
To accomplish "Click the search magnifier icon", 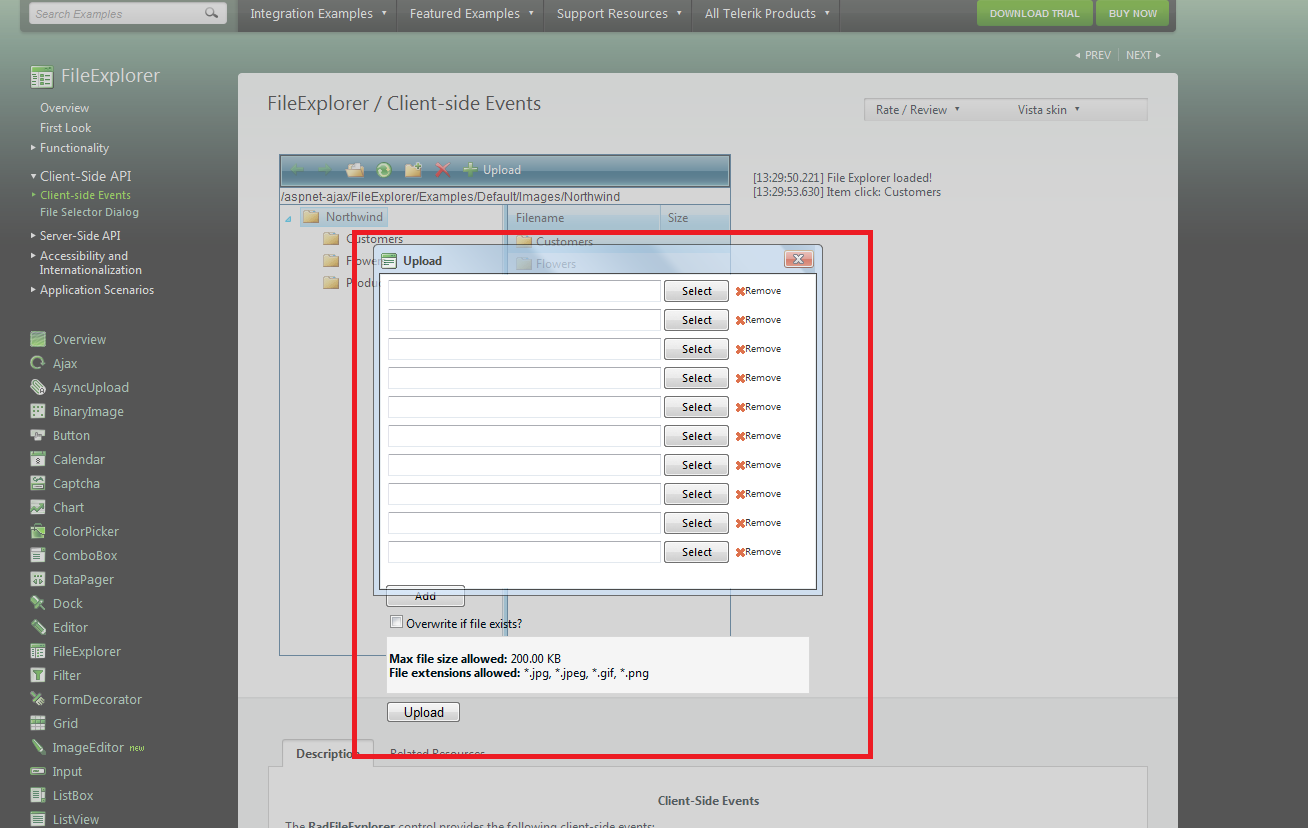I will tap(211, 13).
